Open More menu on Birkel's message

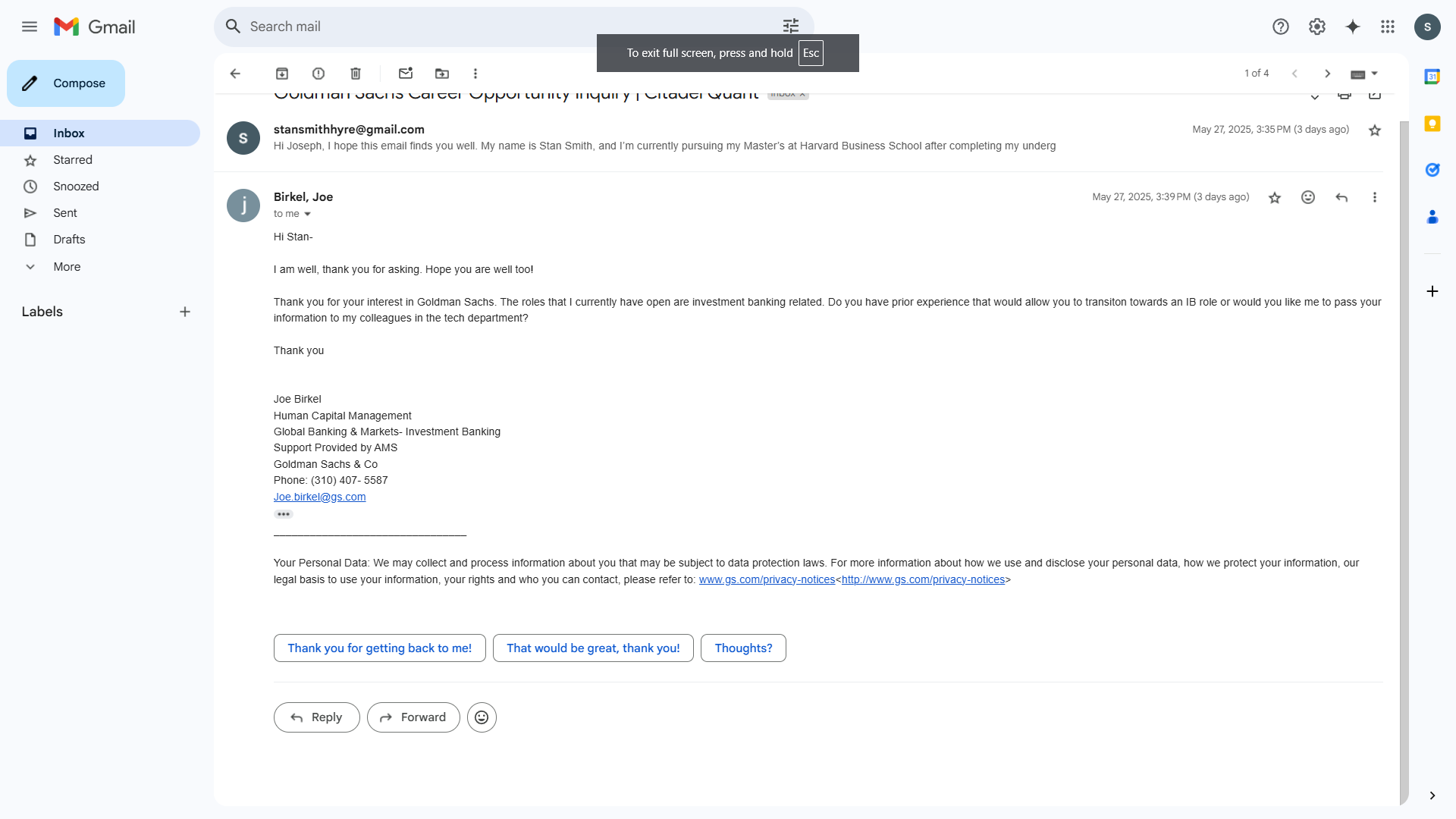tap(1375, 197)
